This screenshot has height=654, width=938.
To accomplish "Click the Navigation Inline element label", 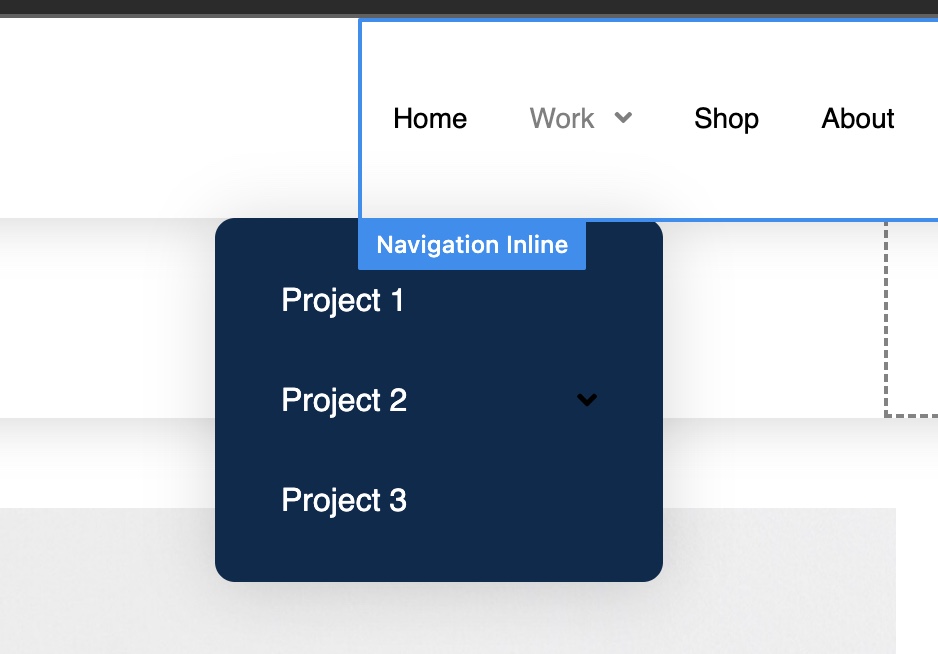I will click(472, 245).
